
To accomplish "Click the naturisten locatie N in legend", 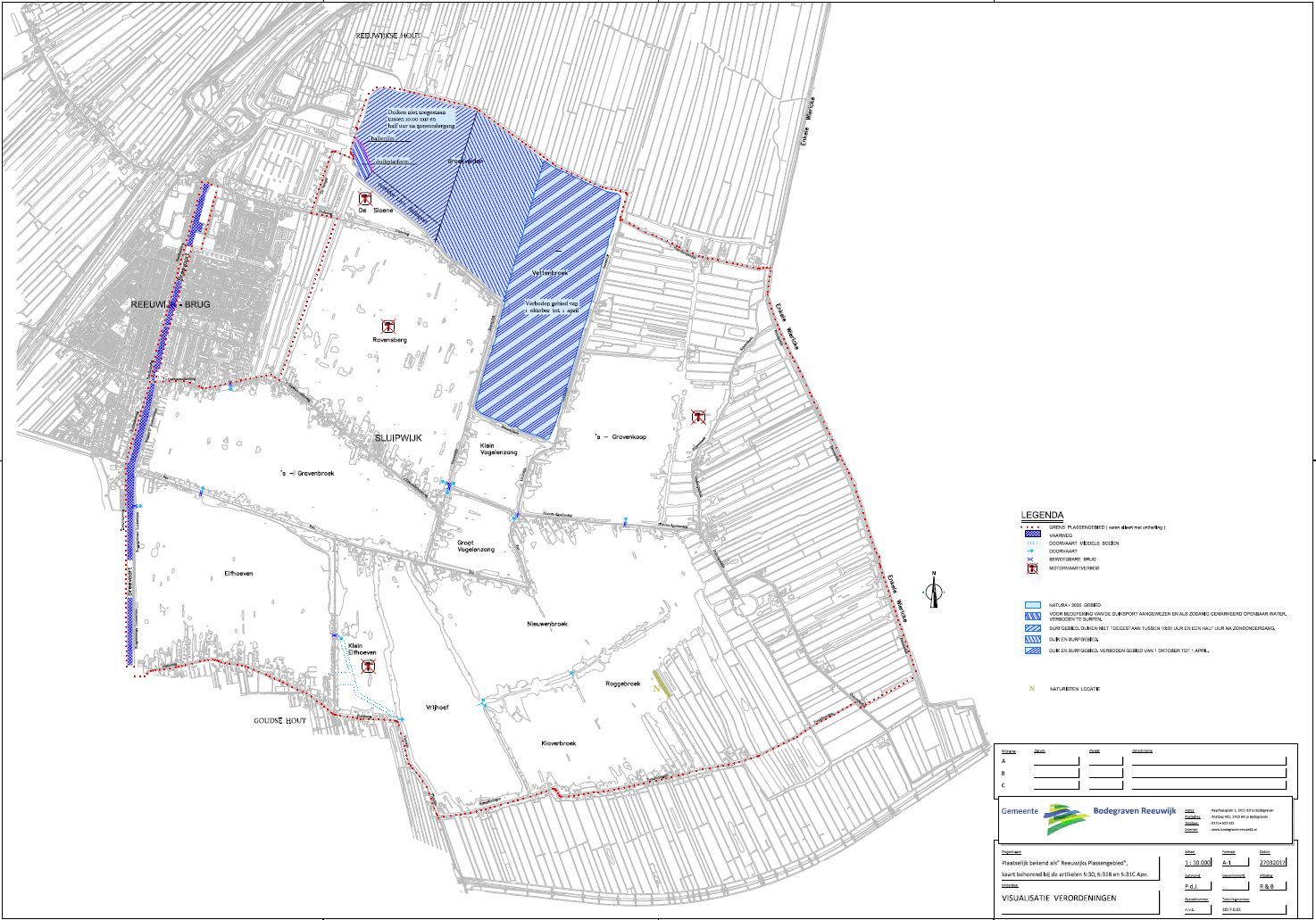I will tap(1031, 688).
